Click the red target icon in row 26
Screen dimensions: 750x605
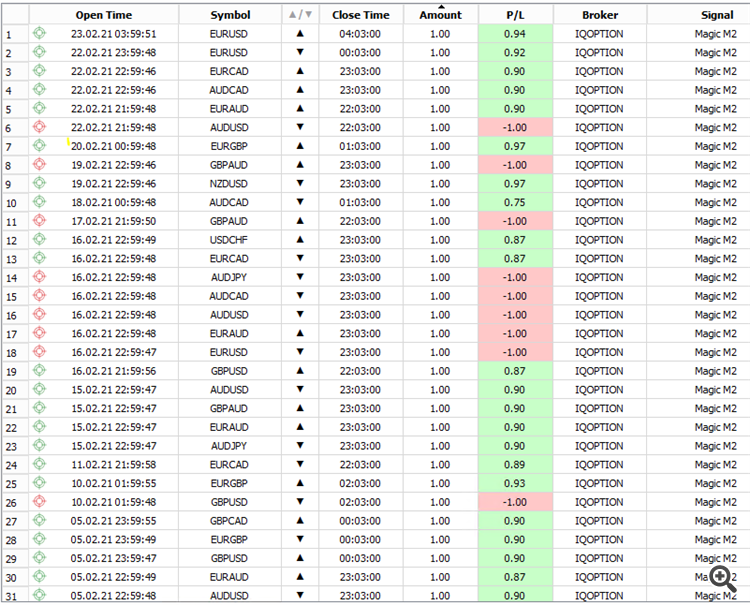pos(39,502)
